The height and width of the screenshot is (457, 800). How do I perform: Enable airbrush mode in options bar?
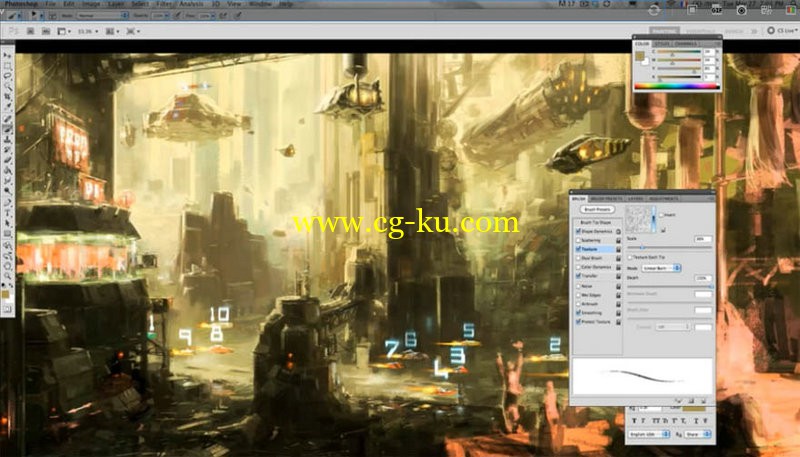coord(222,15)
